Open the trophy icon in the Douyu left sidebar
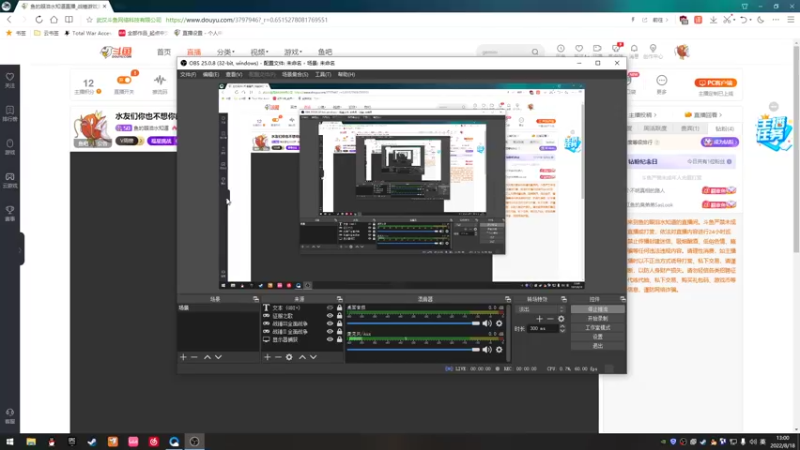The height and width of the screenshot is (450, 800). (x=10, y=213)
